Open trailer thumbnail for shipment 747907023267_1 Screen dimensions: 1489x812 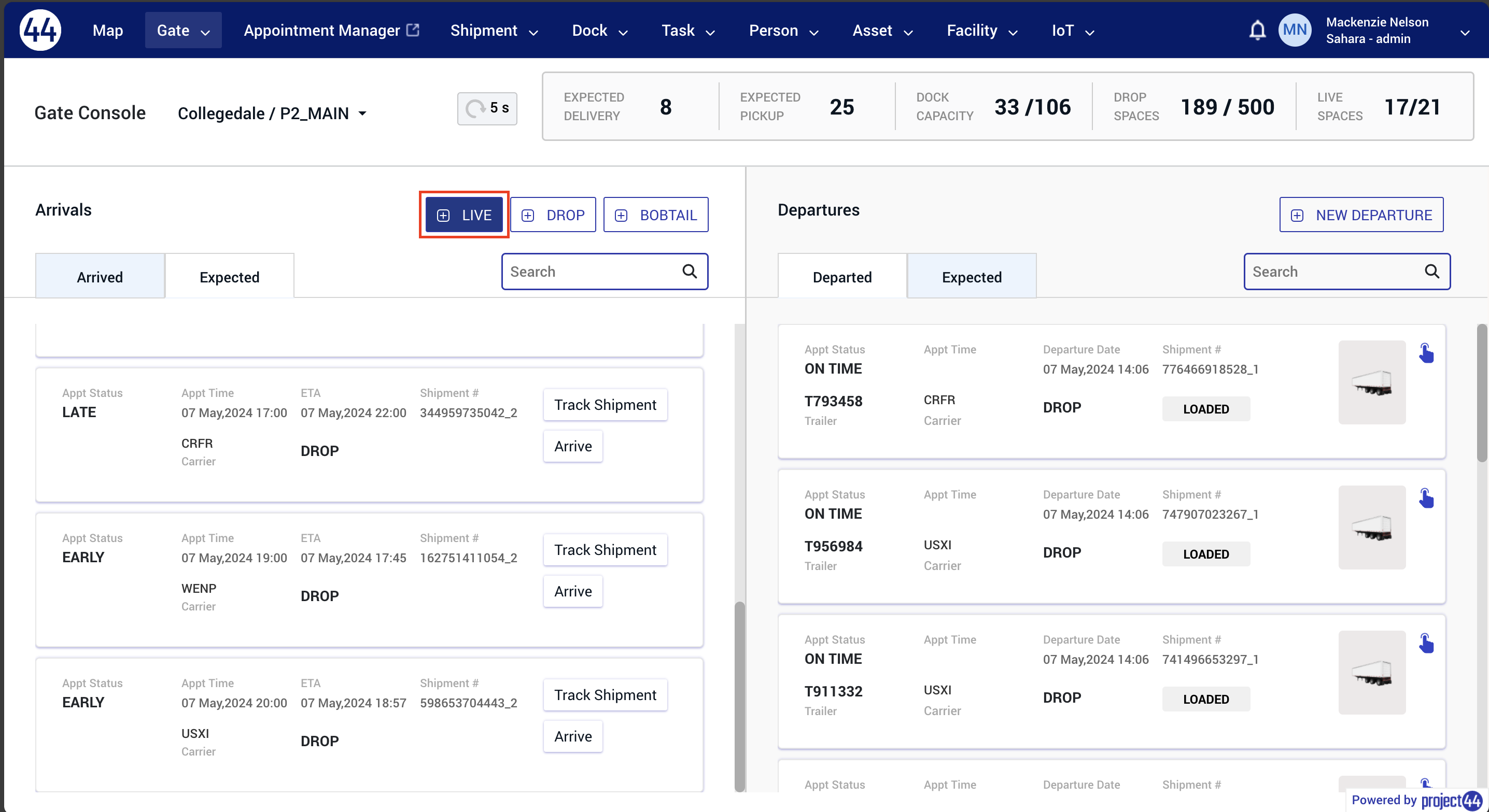point(1372,527)
